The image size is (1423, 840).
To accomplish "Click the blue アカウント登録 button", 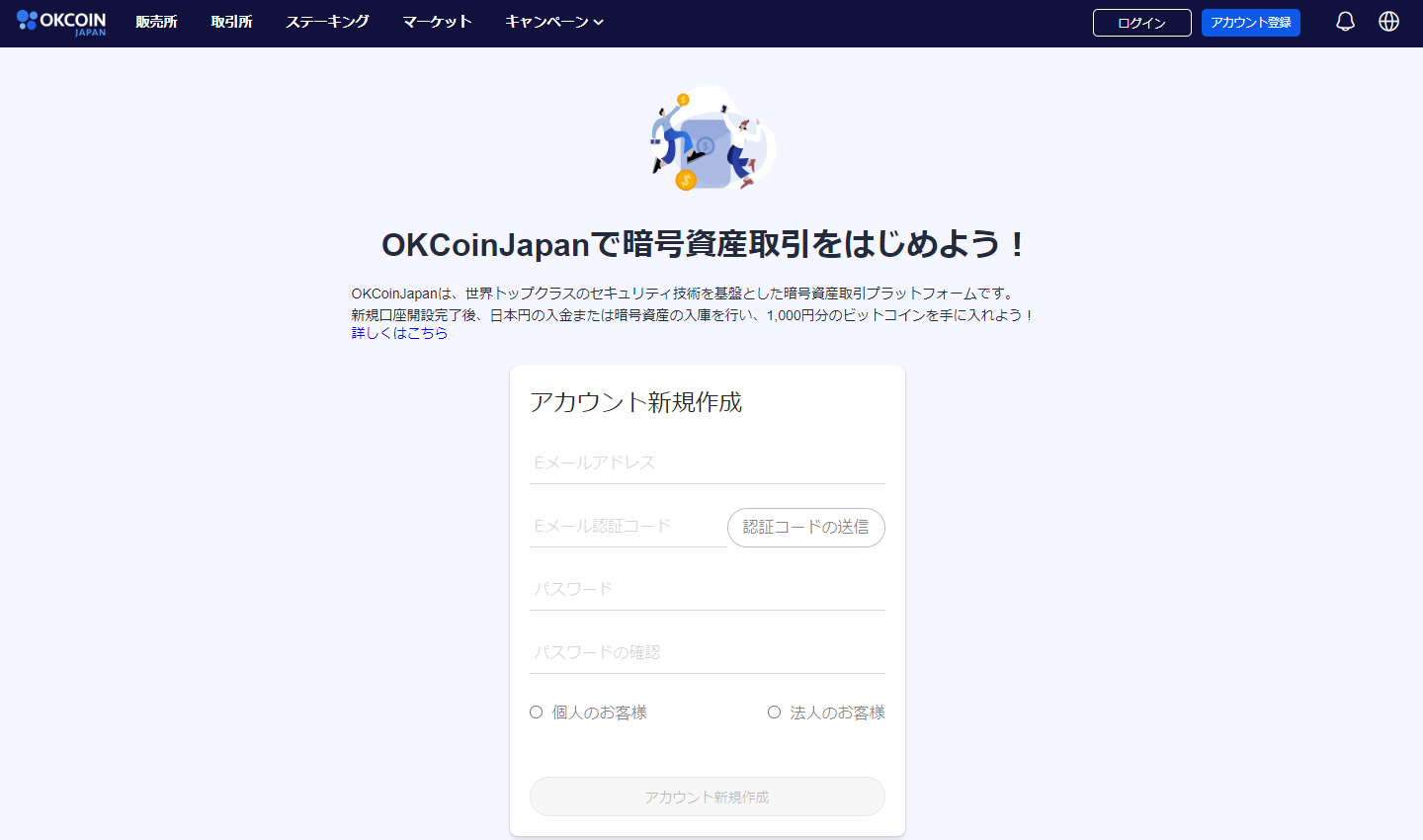I will (1250, 23).
